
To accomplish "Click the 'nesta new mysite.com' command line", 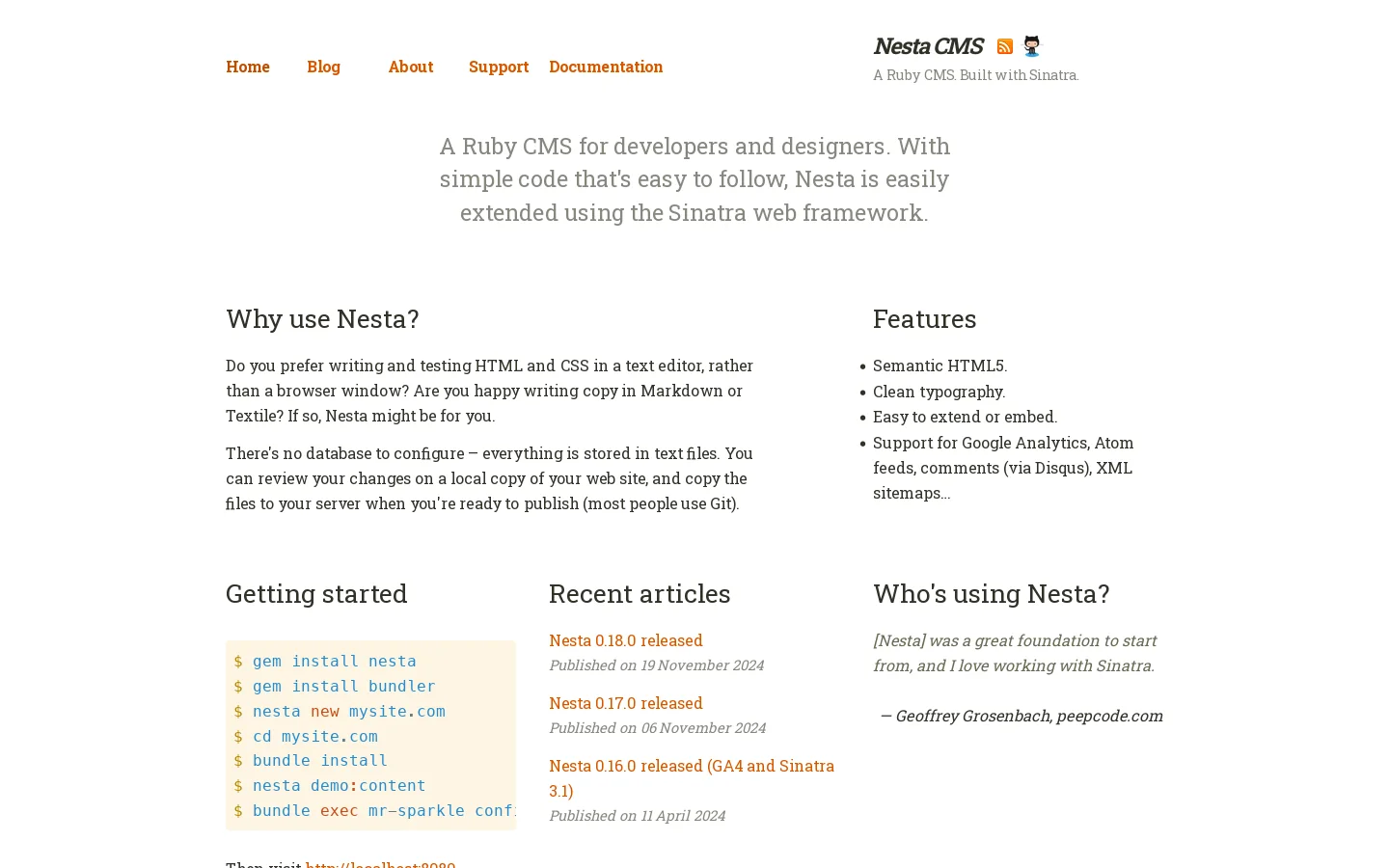I will (x=340, y=712).
